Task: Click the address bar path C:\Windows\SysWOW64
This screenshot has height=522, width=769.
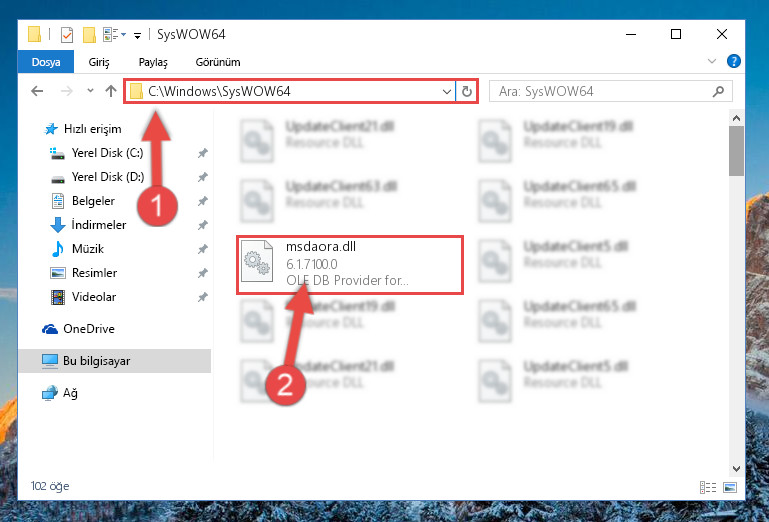Action: tap(219, 91)
